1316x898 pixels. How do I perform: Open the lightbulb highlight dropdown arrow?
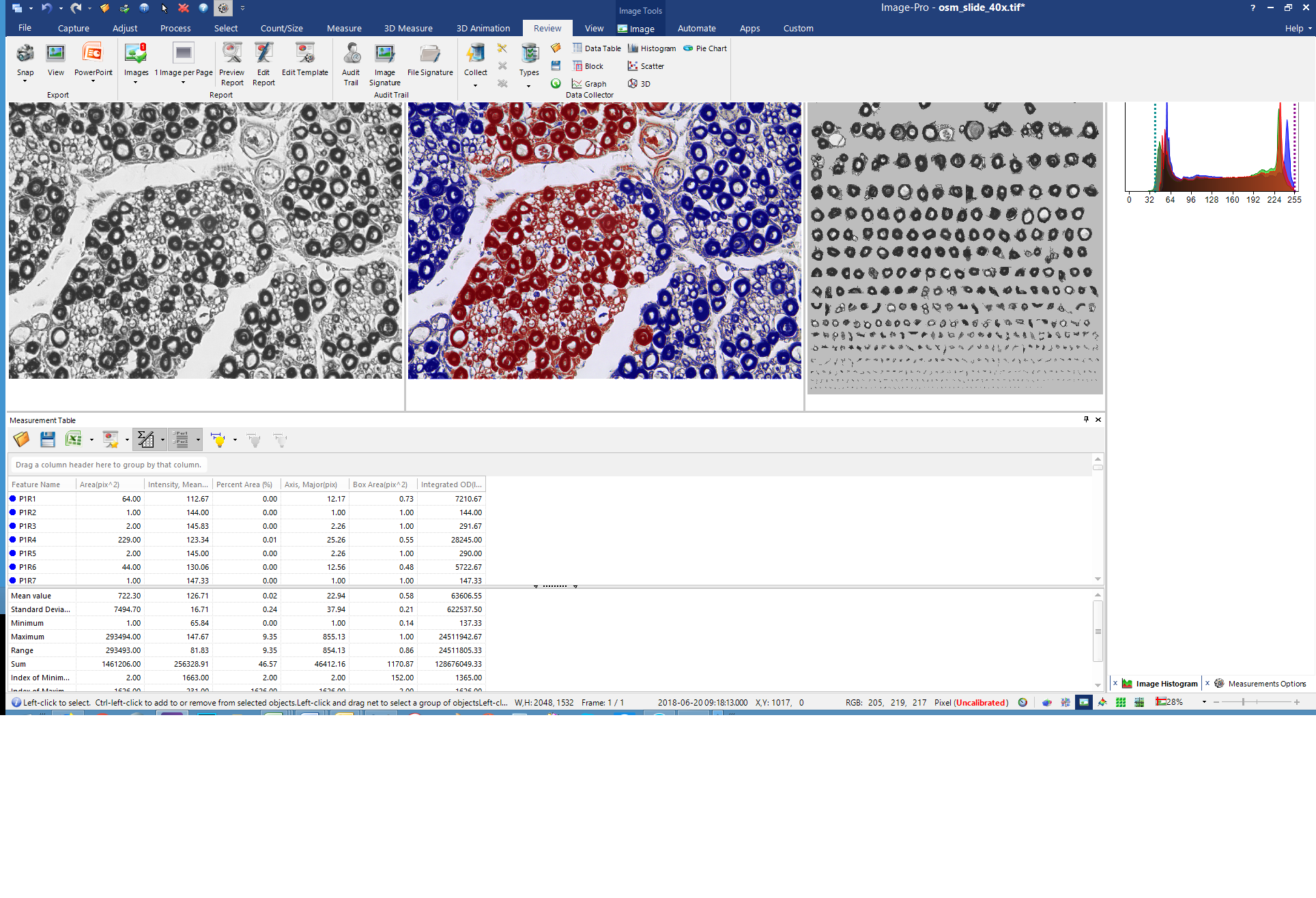(235, 440)
